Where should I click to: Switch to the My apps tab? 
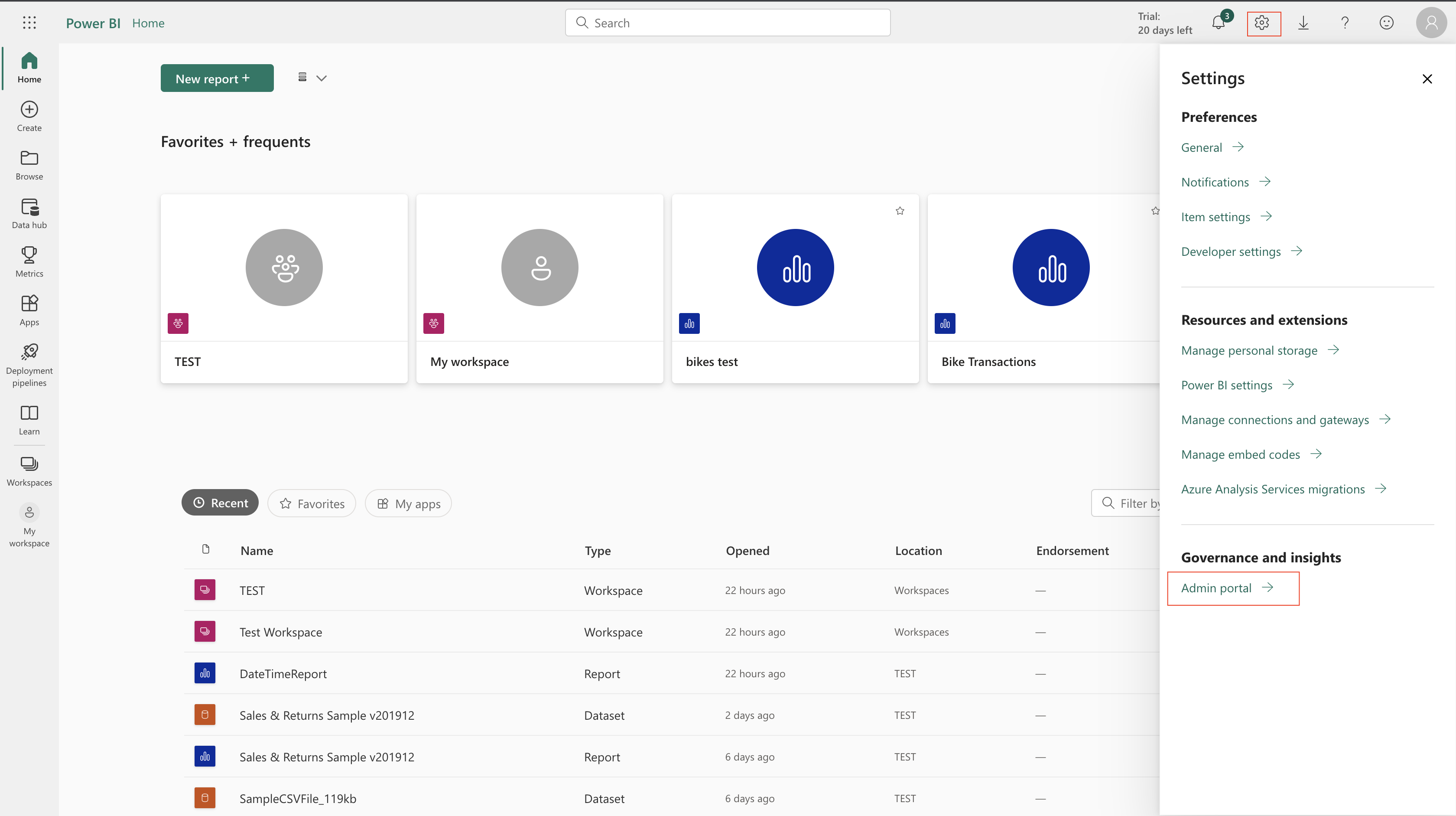pos(408,503)
